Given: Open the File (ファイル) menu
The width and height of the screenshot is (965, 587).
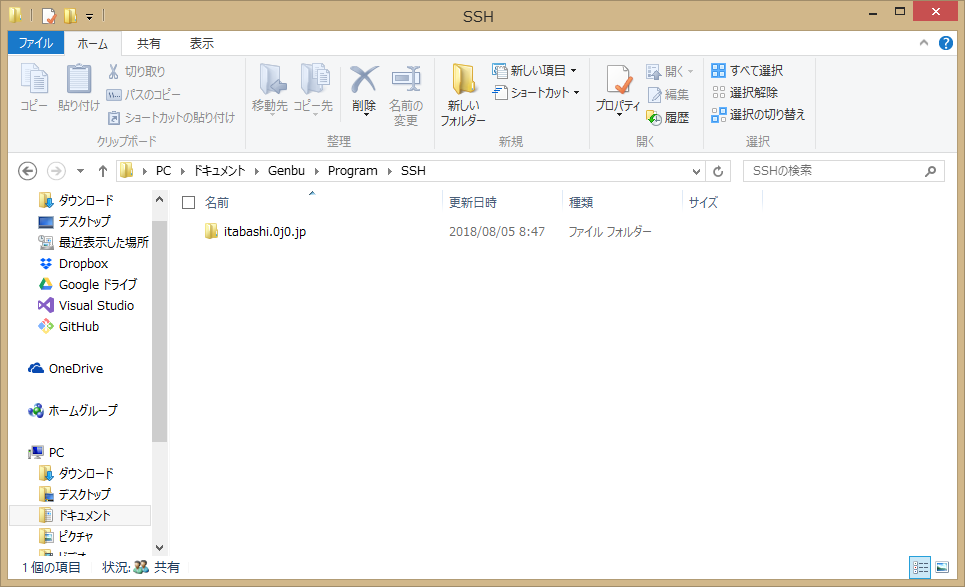Looking at the screenshot, I should click(x=36, y=43).
